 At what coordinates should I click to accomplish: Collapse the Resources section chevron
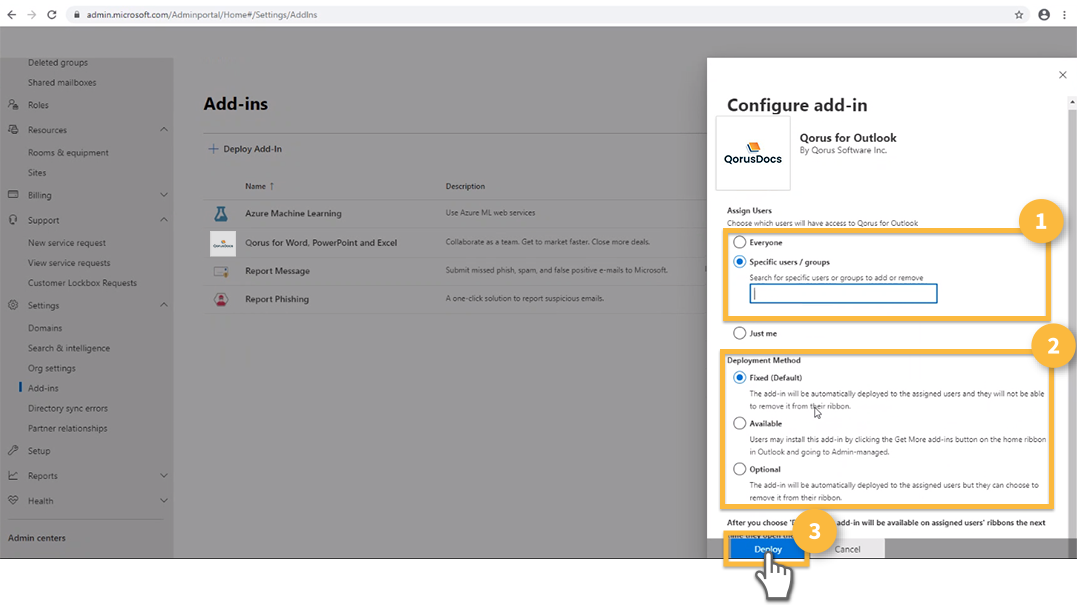pyautogui.click(x=163, y=130)
